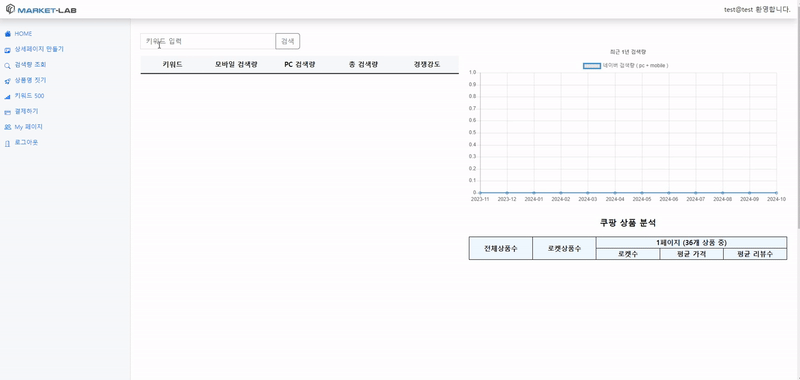Click the Market-Lab logo
Viewport: 800px width, 380px height.
(41, 10)
